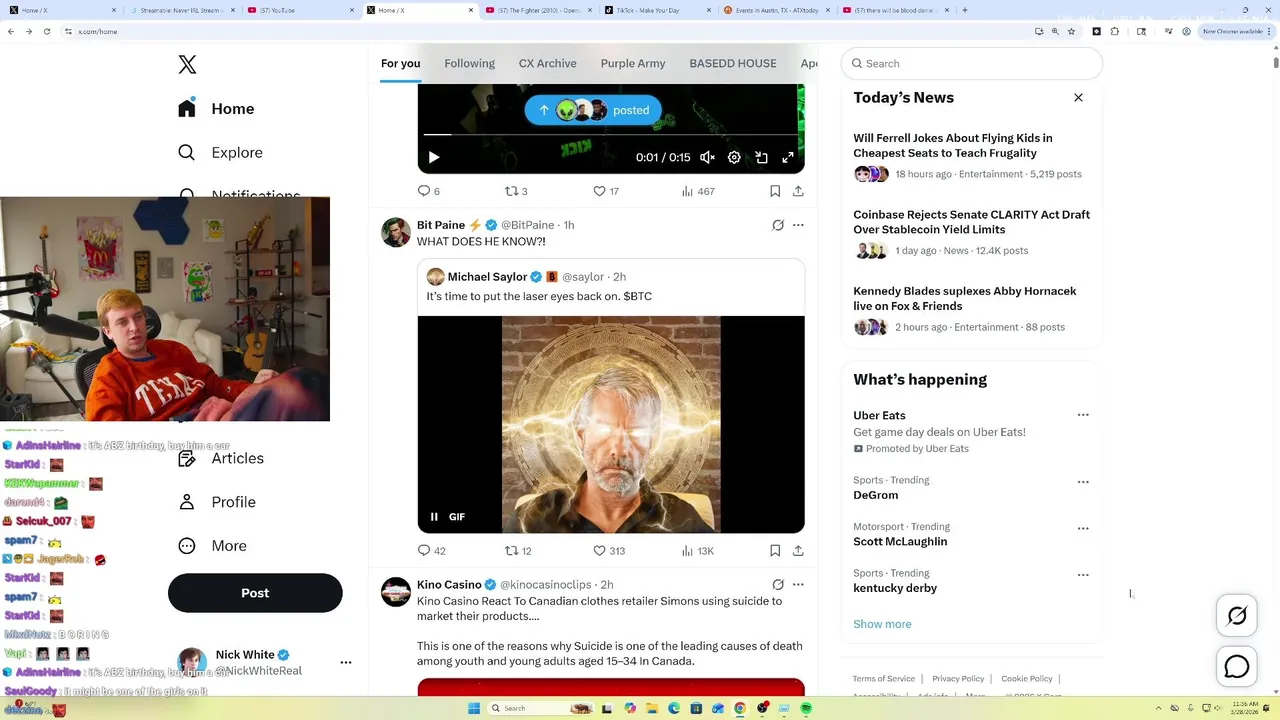Repost Bit Paine post with 12 reposts
The width and height of the screenshot is (1280, 720).
point(518,551)
